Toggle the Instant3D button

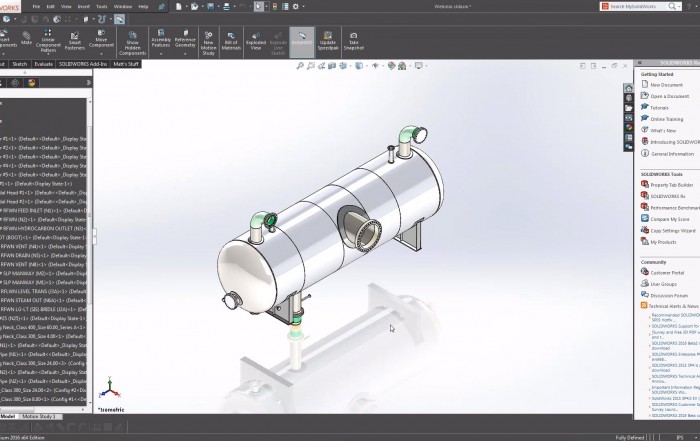coord(301,40)
